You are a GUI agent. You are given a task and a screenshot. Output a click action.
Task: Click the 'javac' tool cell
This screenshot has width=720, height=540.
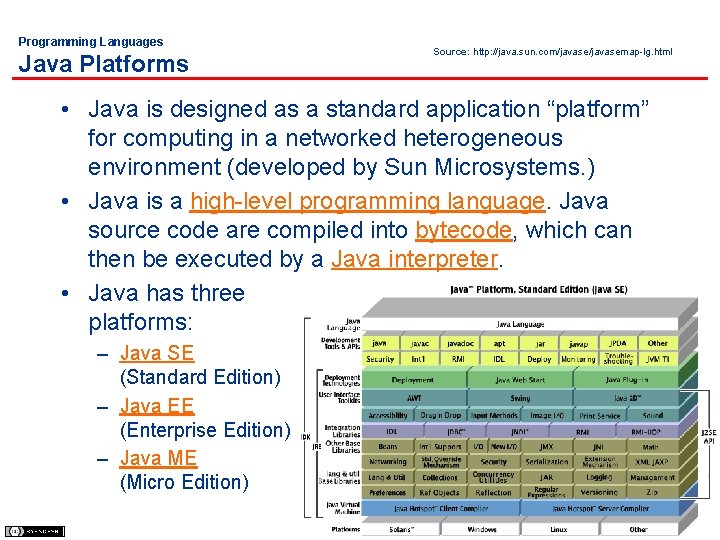click(x=420, y=343)
